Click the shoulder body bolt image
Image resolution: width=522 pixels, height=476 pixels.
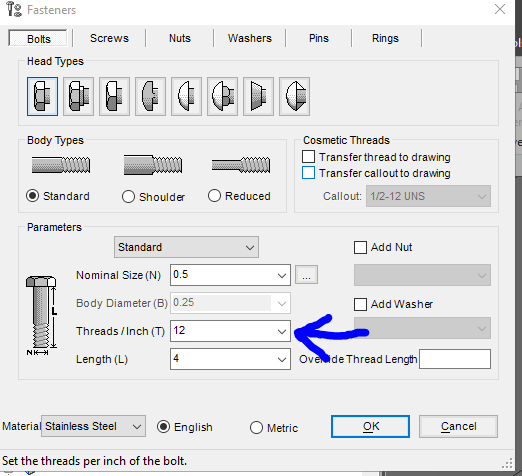coord(153,165)
